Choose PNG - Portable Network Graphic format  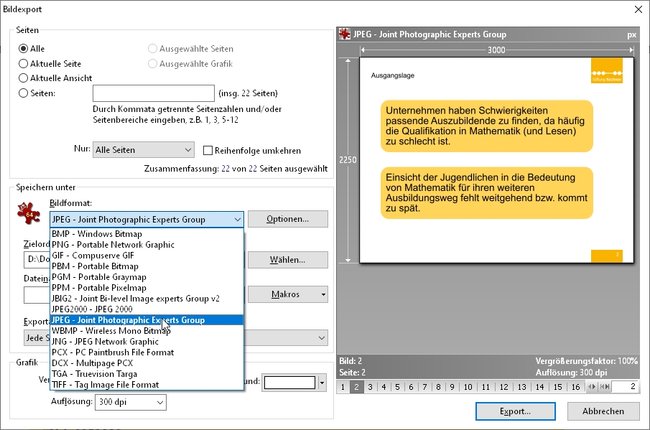point(146,245)
